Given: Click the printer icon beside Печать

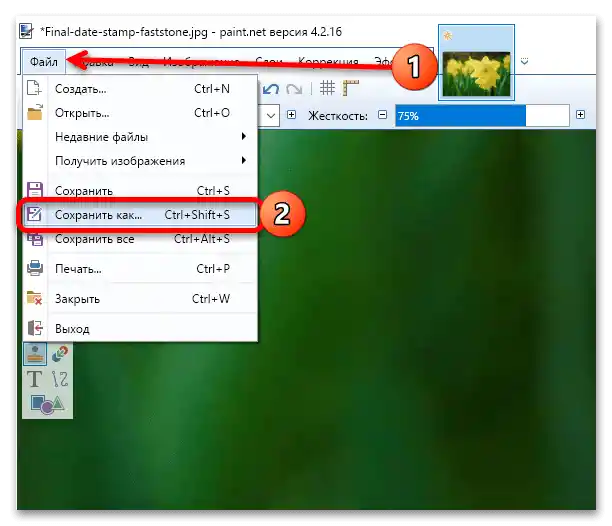Looking at the screenshot, I should (35, 268).
